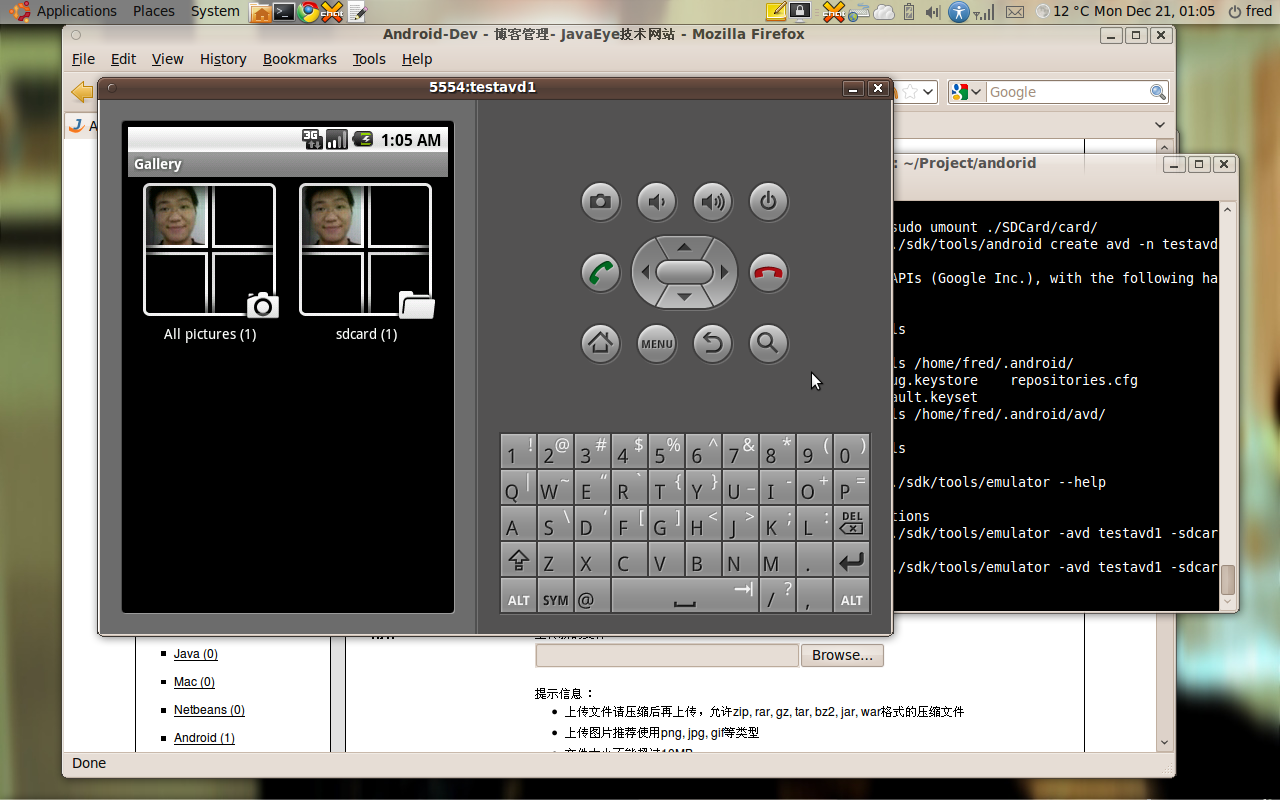This screenshot has width=1280, height=800.
Task: Click the volume speaker icon in tray
Action: pyautogui.click(x=932, y=12)
